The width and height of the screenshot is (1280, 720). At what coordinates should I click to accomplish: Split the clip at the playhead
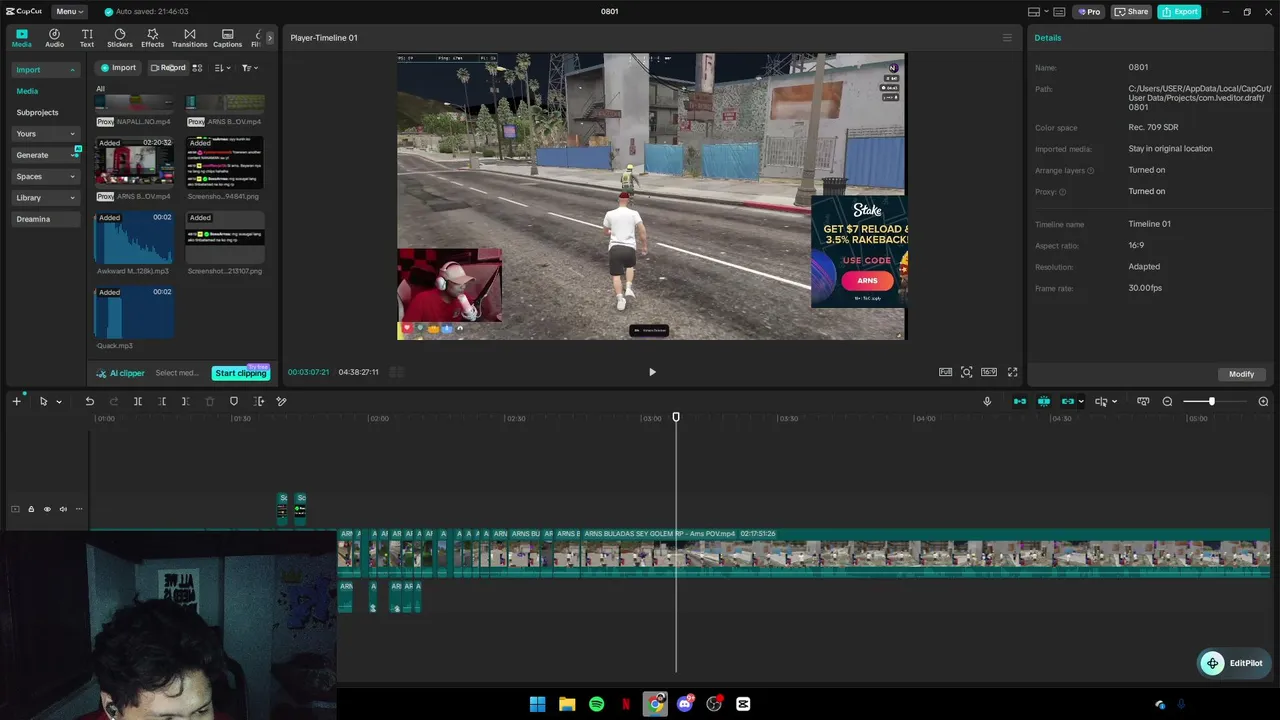[138, 401]
